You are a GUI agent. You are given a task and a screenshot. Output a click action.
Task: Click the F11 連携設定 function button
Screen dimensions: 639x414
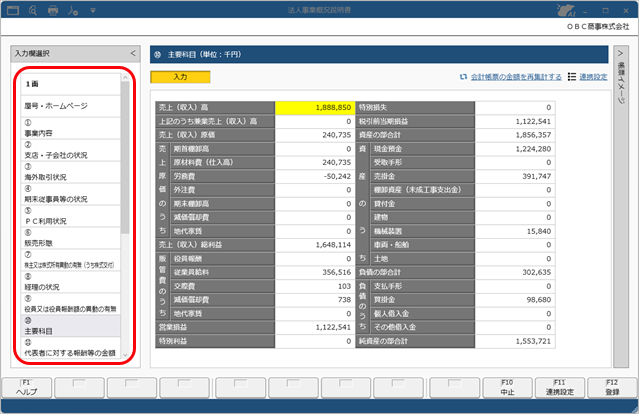(x=560, y=388)
